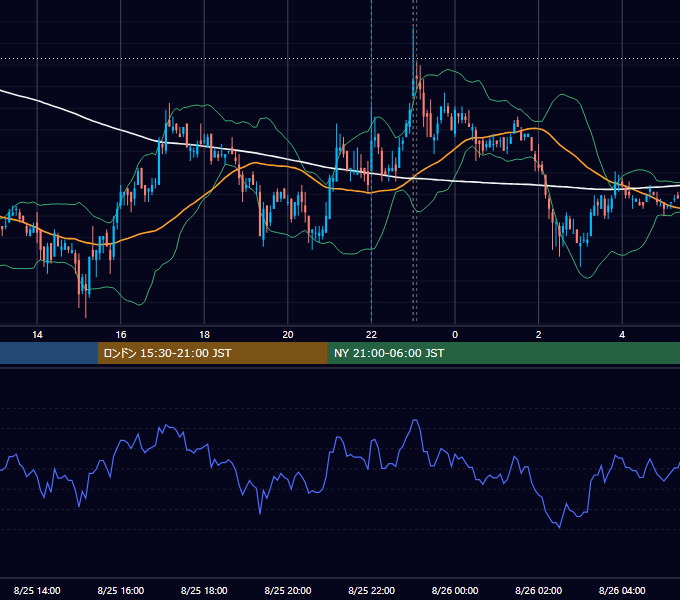The height and width of the screenshot is (600, 680).
Task: Click the 8/25 16:00 label on oscillator axis
Action: [121, 590]
